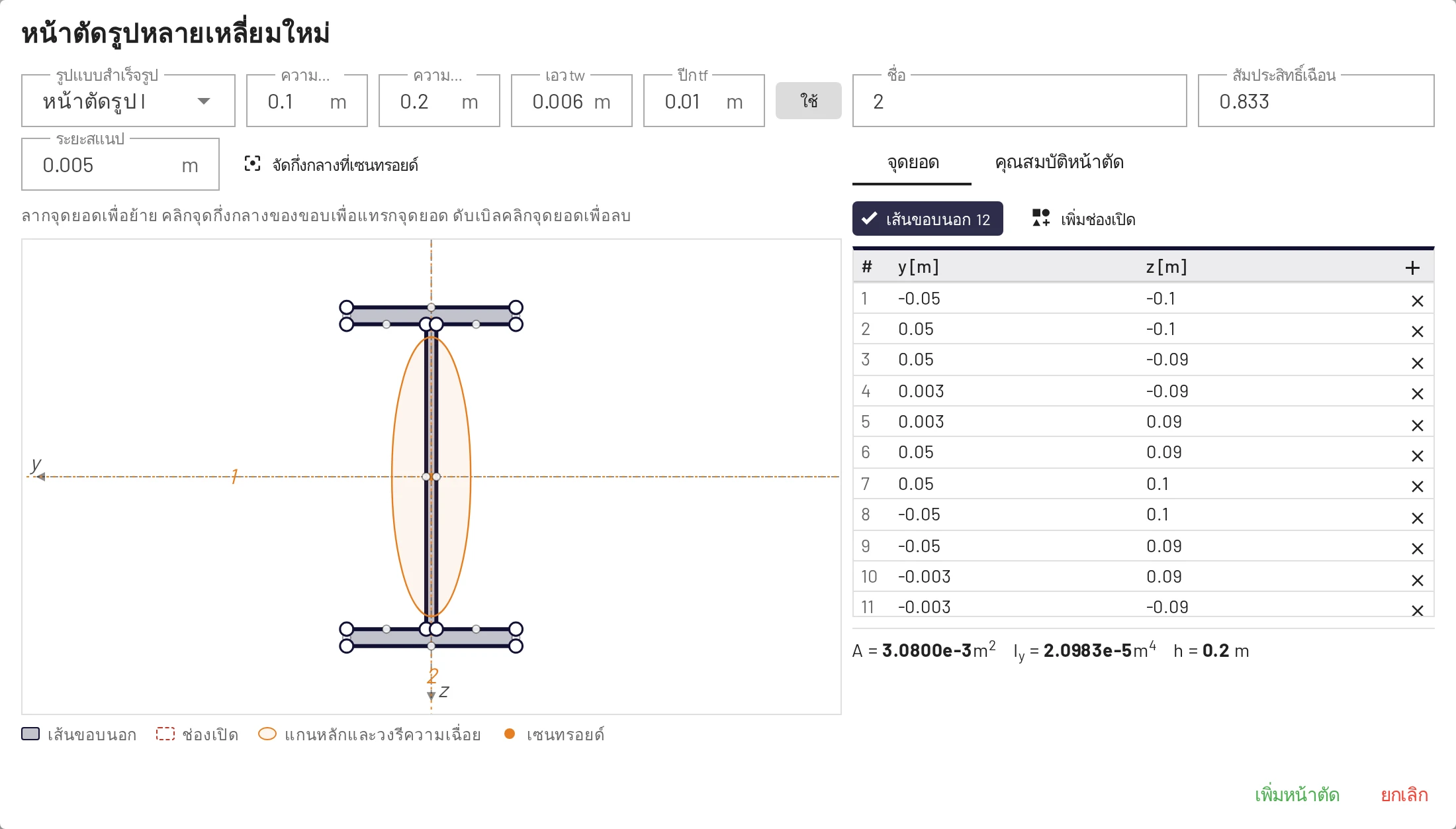This screenshot has width=1456, height=829.
Task: Edit the flange thickness tf field
Action: tap(704, 101)
